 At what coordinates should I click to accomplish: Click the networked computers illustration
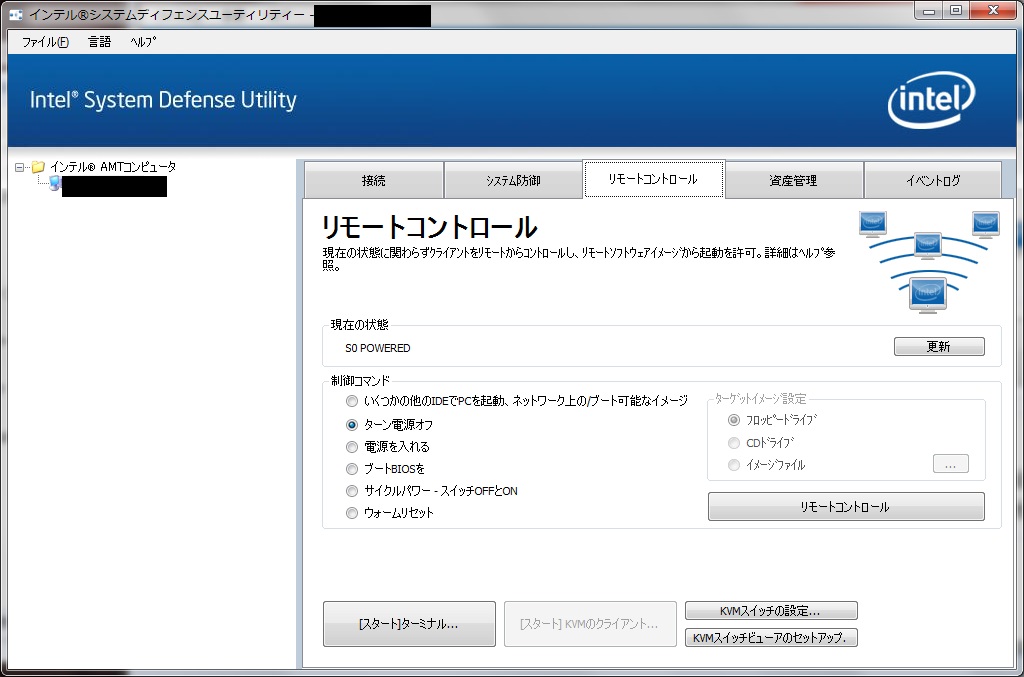point(927,258)
